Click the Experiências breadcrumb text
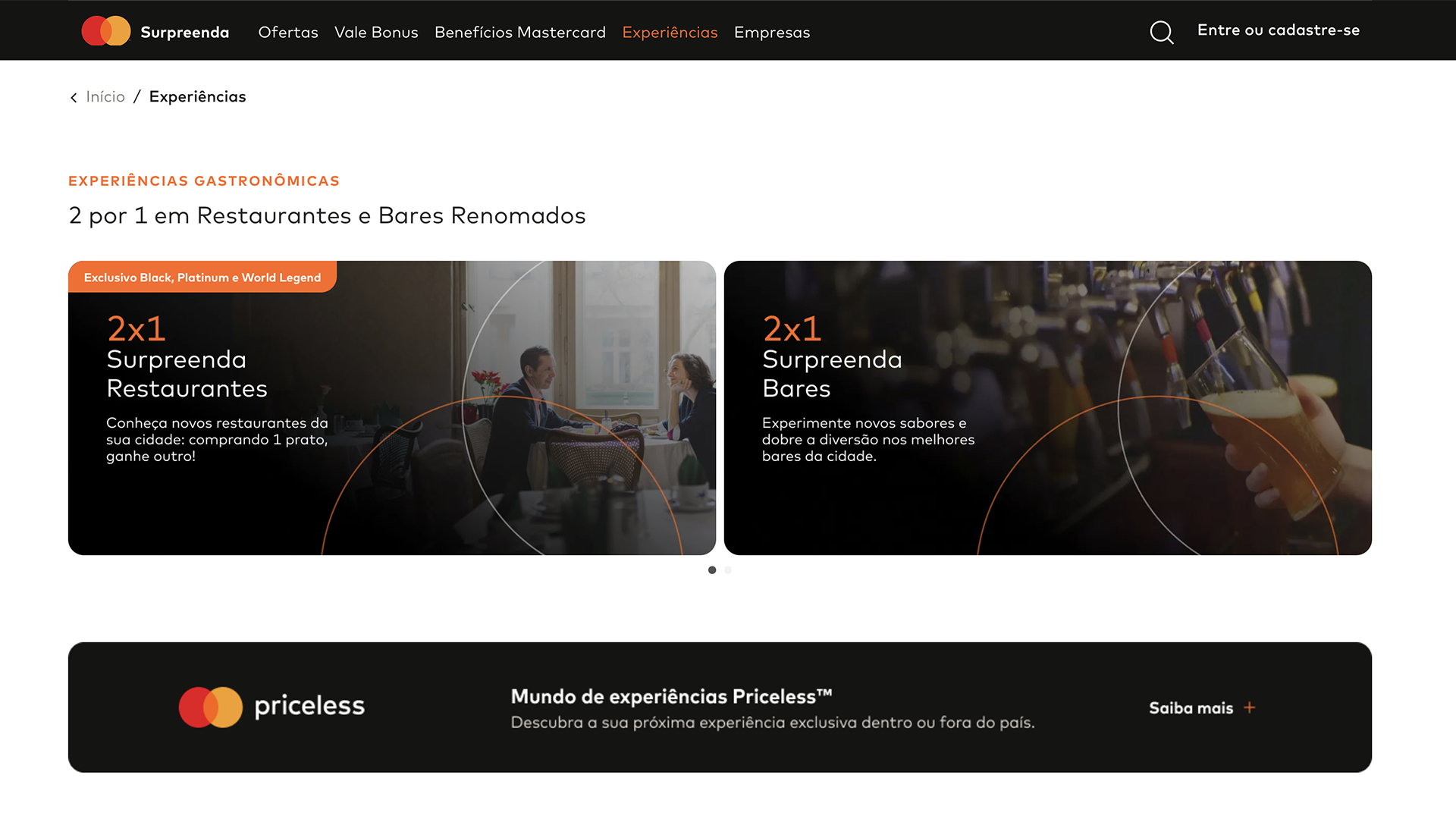Image resolution: width=1456 pixels, height=819 pixels. (x=197, y=96)
